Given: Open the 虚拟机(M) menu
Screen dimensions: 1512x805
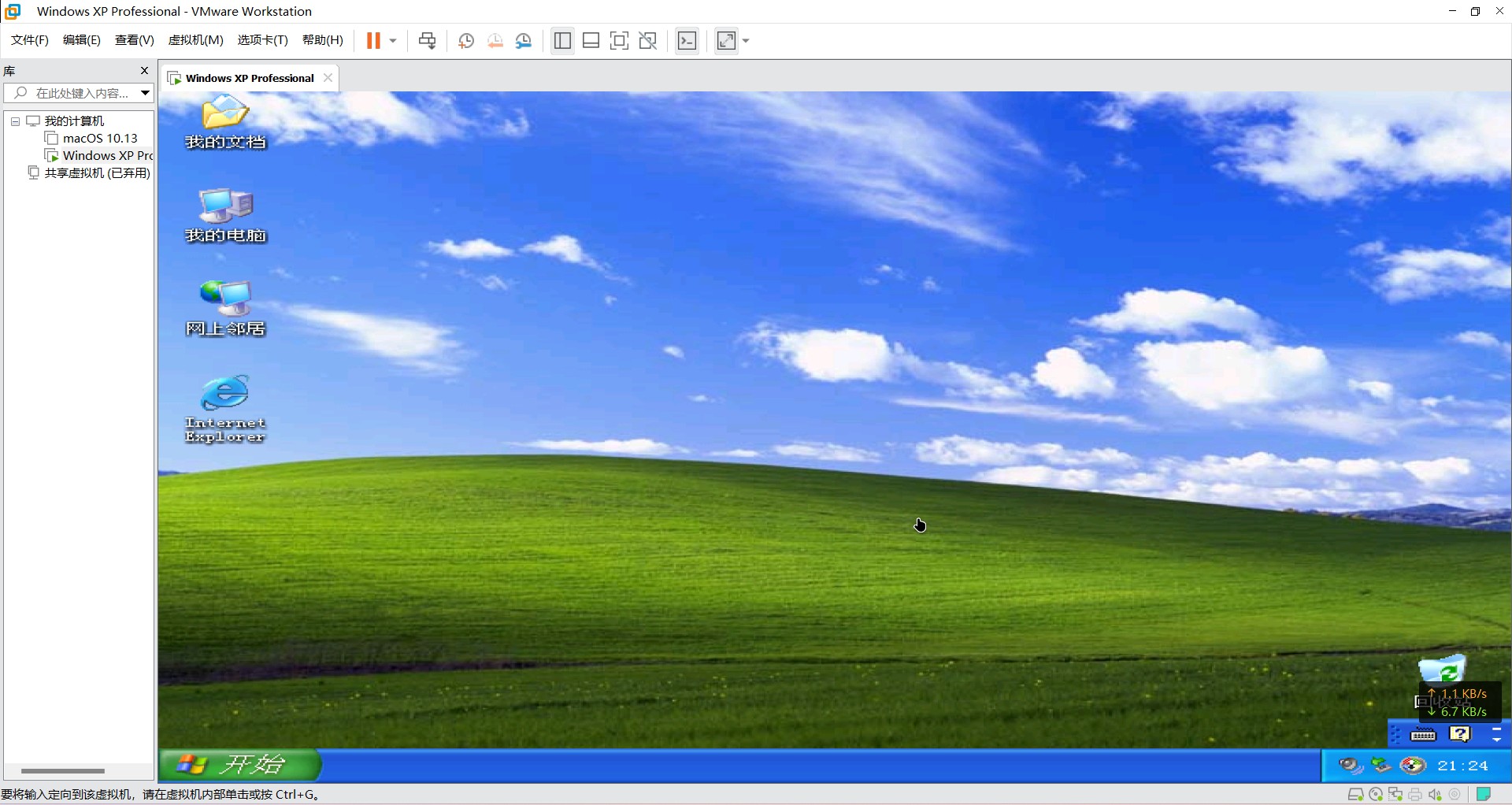Looking at the screenshot, I should coord(196,40).
